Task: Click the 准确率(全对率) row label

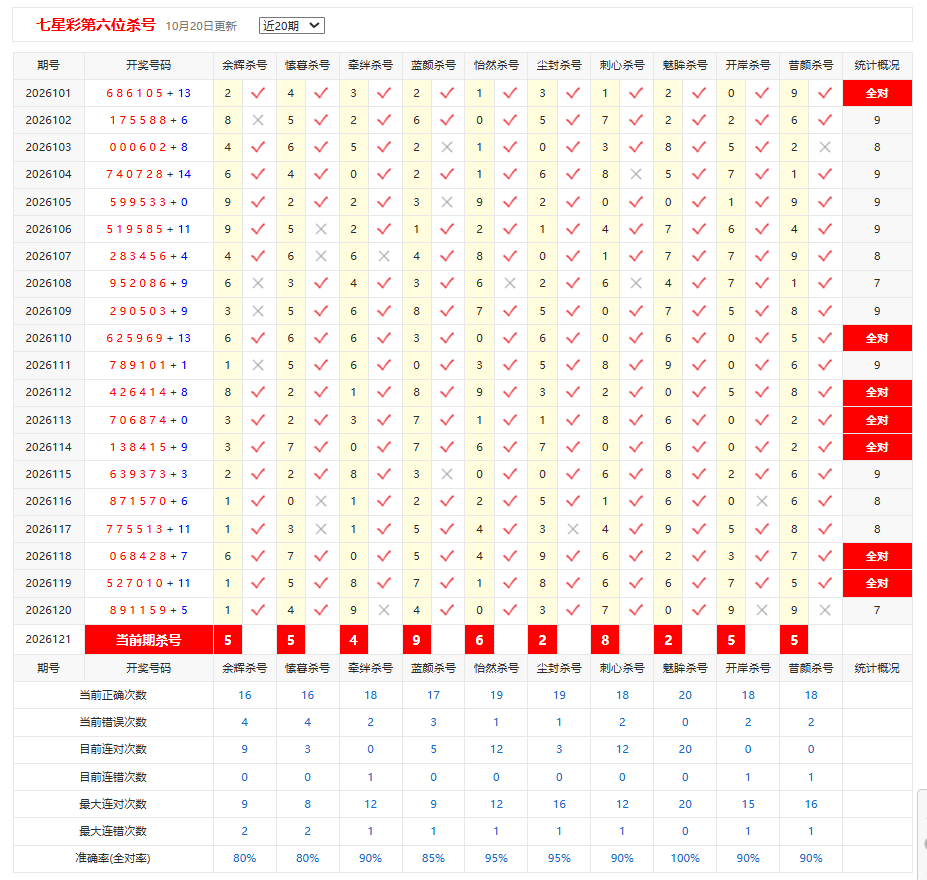Action: pyautogui.click(x=113, y=858)
